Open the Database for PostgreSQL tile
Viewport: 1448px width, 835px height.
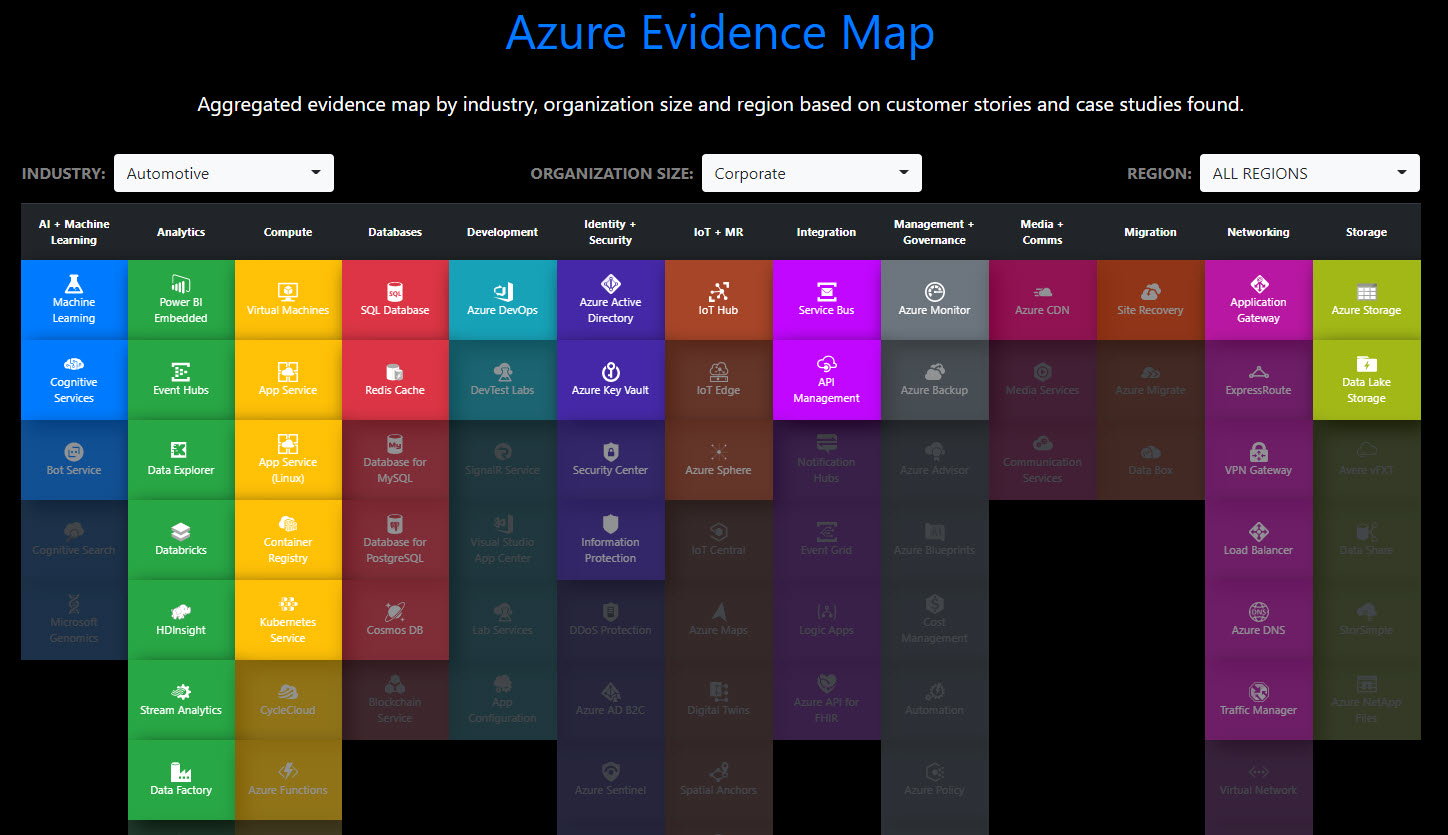395,540
